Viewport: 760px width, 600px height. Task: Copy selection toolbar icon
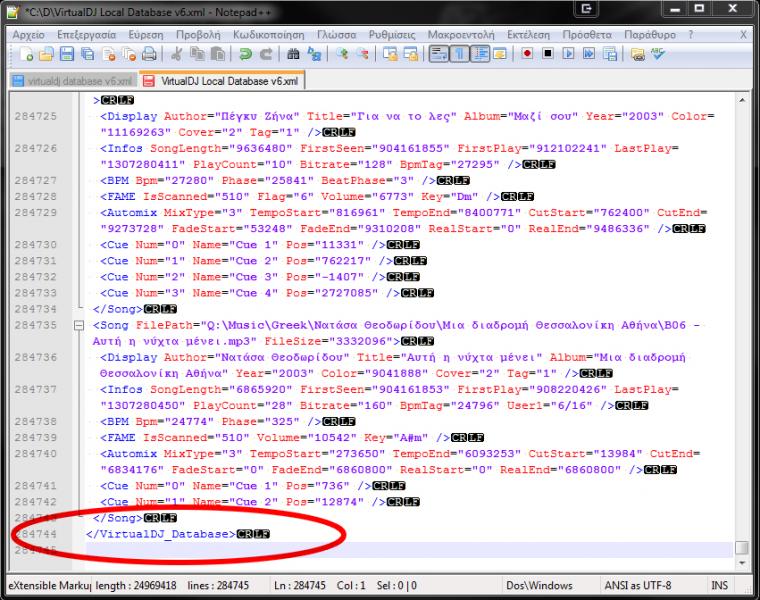pos(197,54)
